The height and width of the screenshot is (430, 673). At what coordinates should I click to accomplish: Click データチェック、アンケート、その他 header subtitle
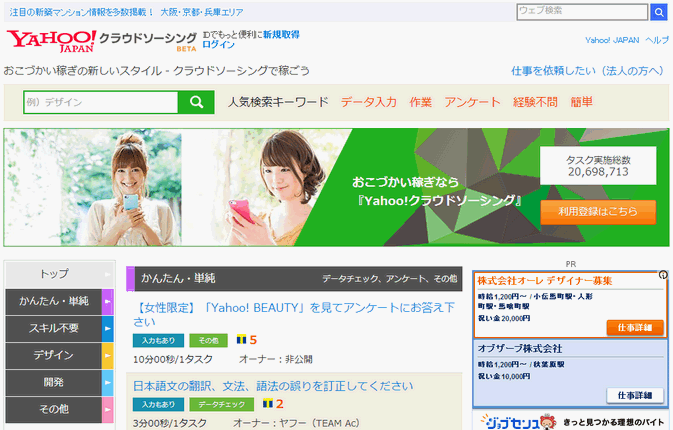[390, 279]
